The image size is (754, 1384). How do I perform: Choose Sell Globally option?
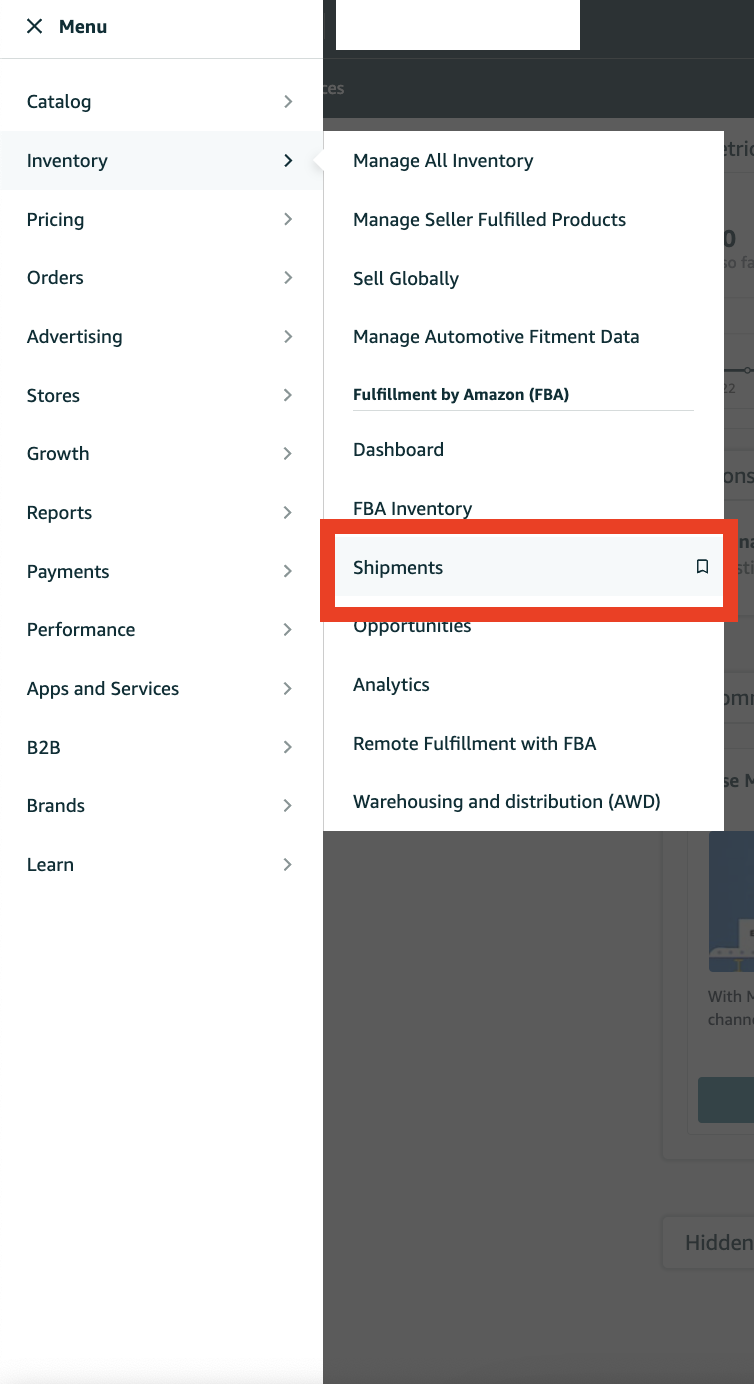406,279
